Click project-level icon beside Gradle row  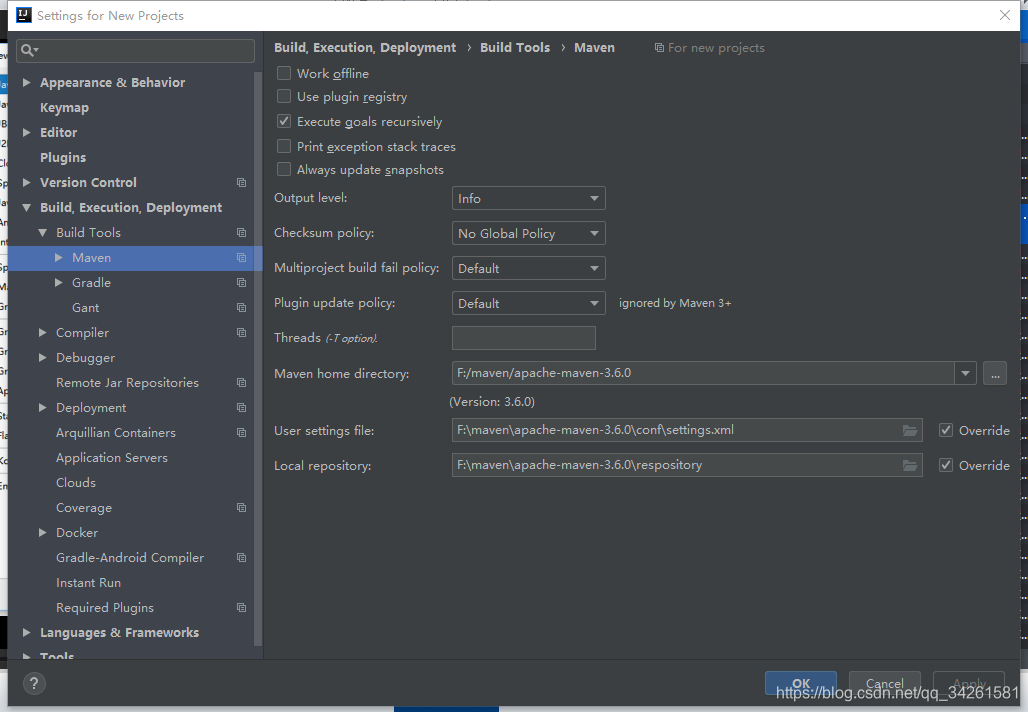pos(241,283)
